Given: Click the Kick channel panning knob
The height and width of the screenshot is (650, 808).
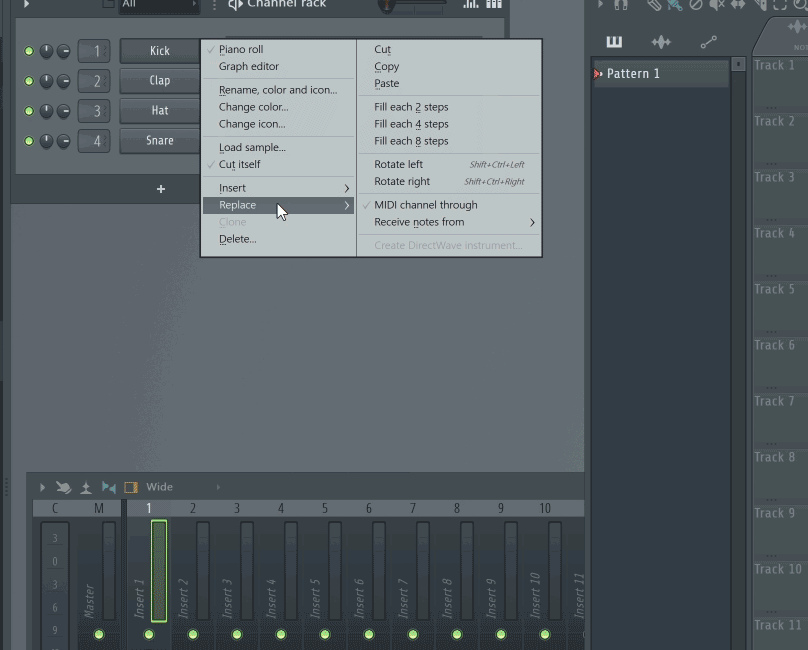Looking at the screenshot, I should point(46,51).
